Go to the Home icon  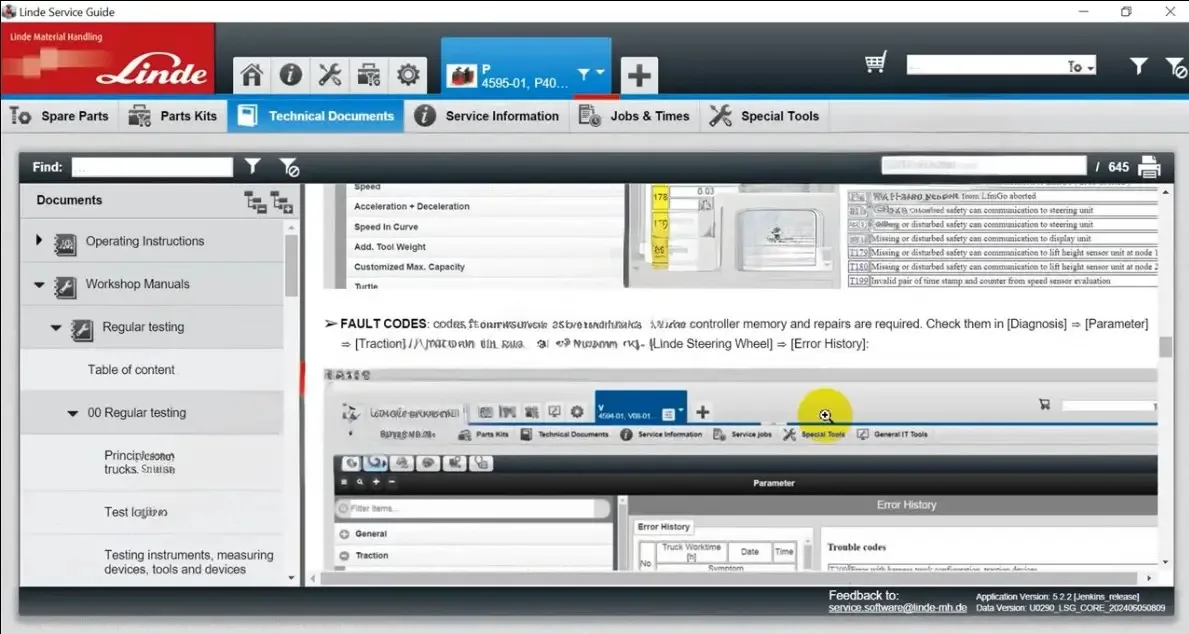pyautogui.click(x=252, y=75)
